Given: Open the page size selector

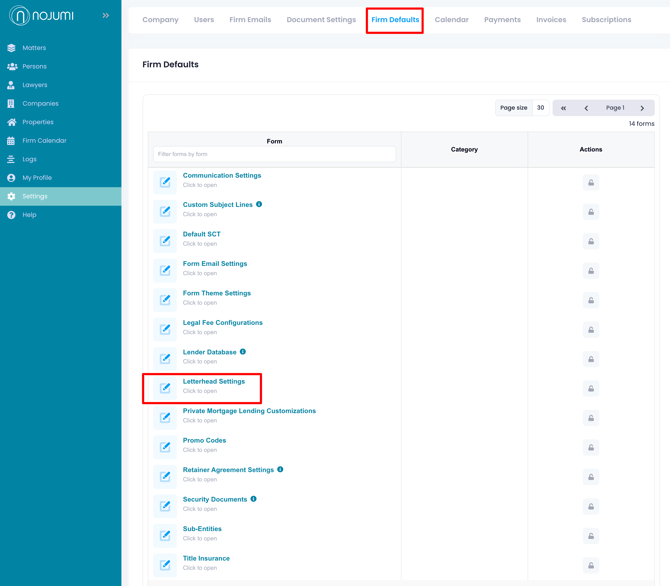Looking at the screenshot, I should pyautogui.click(x=540, y=108).
